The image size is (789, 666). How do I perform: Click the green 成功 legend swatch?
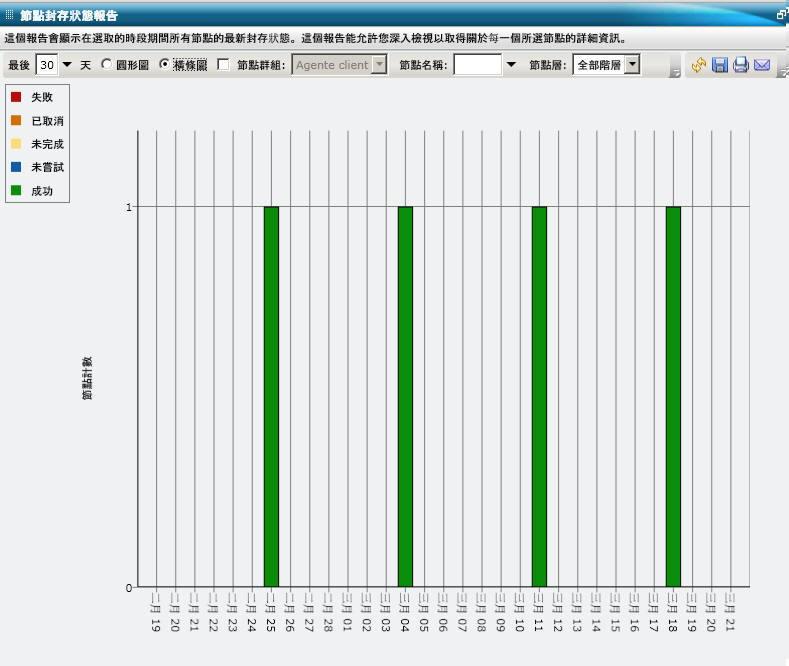16,190
